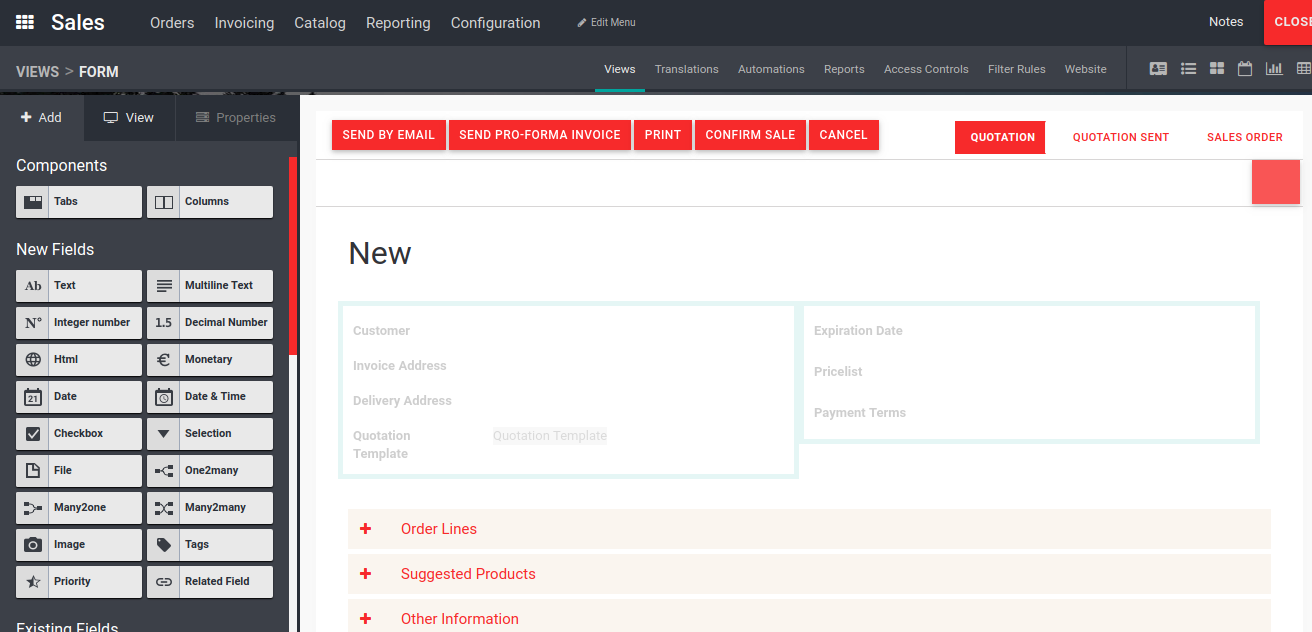Click the CONFIRM SALE button
This screenshot has width=1312, height=632.
[751, 135]
